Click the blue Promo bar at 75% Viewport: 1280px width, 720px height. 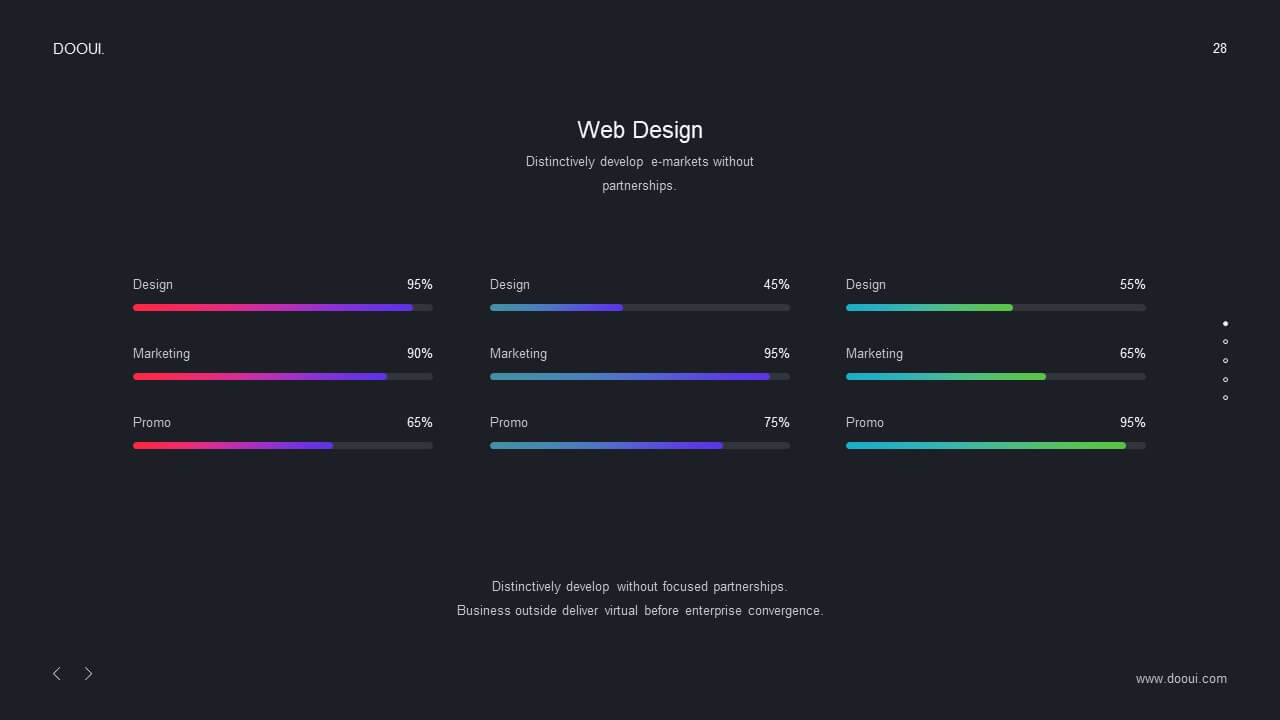(x=606, y=446)
